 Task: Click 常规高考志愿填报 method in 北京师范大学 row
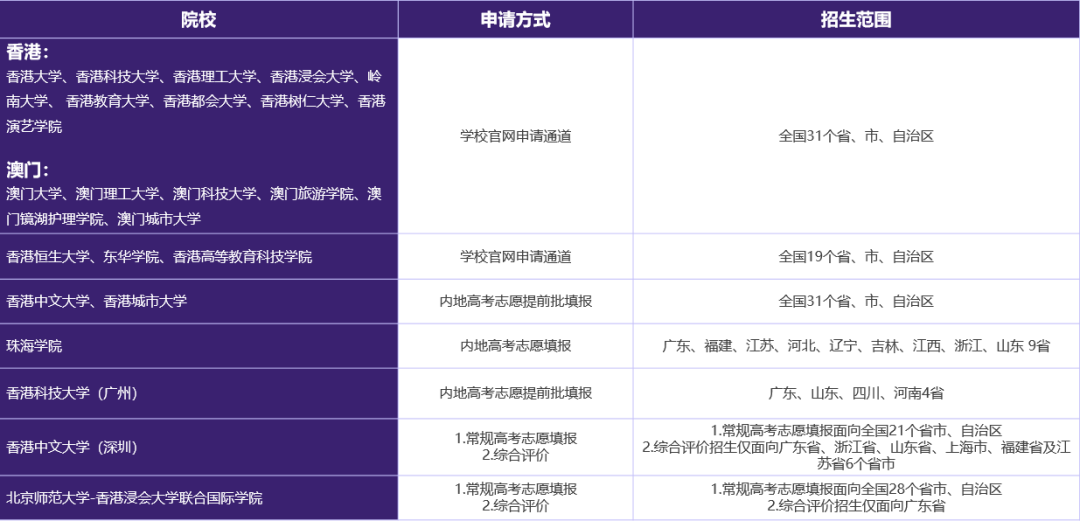[x=515, y=490]
